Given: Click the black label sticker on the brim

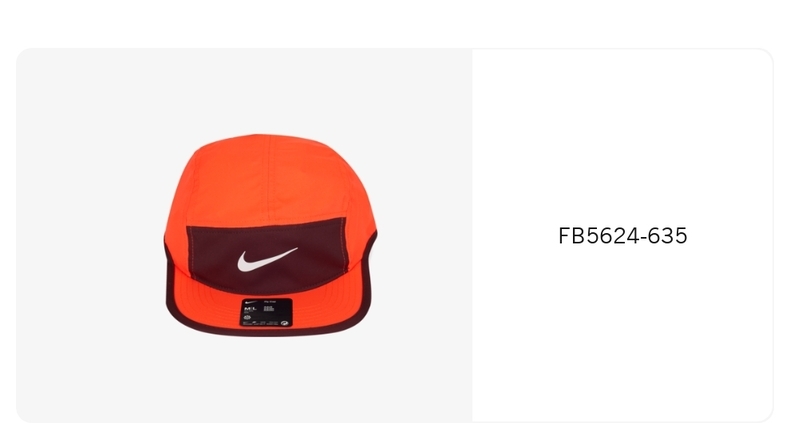Looking at the screenshot, I should click(266, 313).
